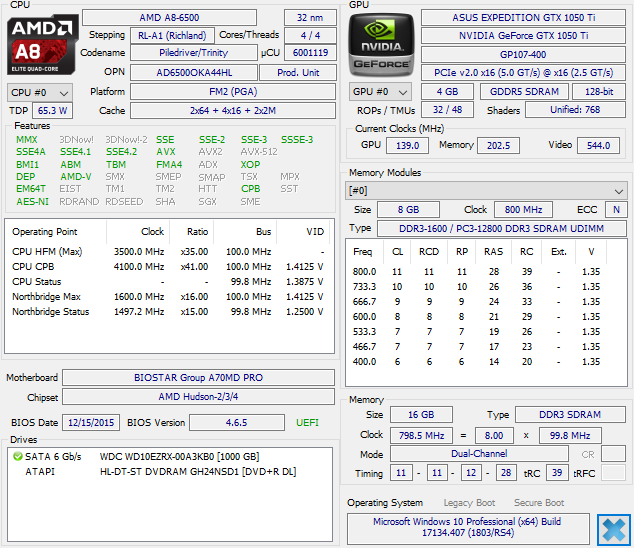
Task: Click the 16 GB total memory size field
Action: pos(421,415)
